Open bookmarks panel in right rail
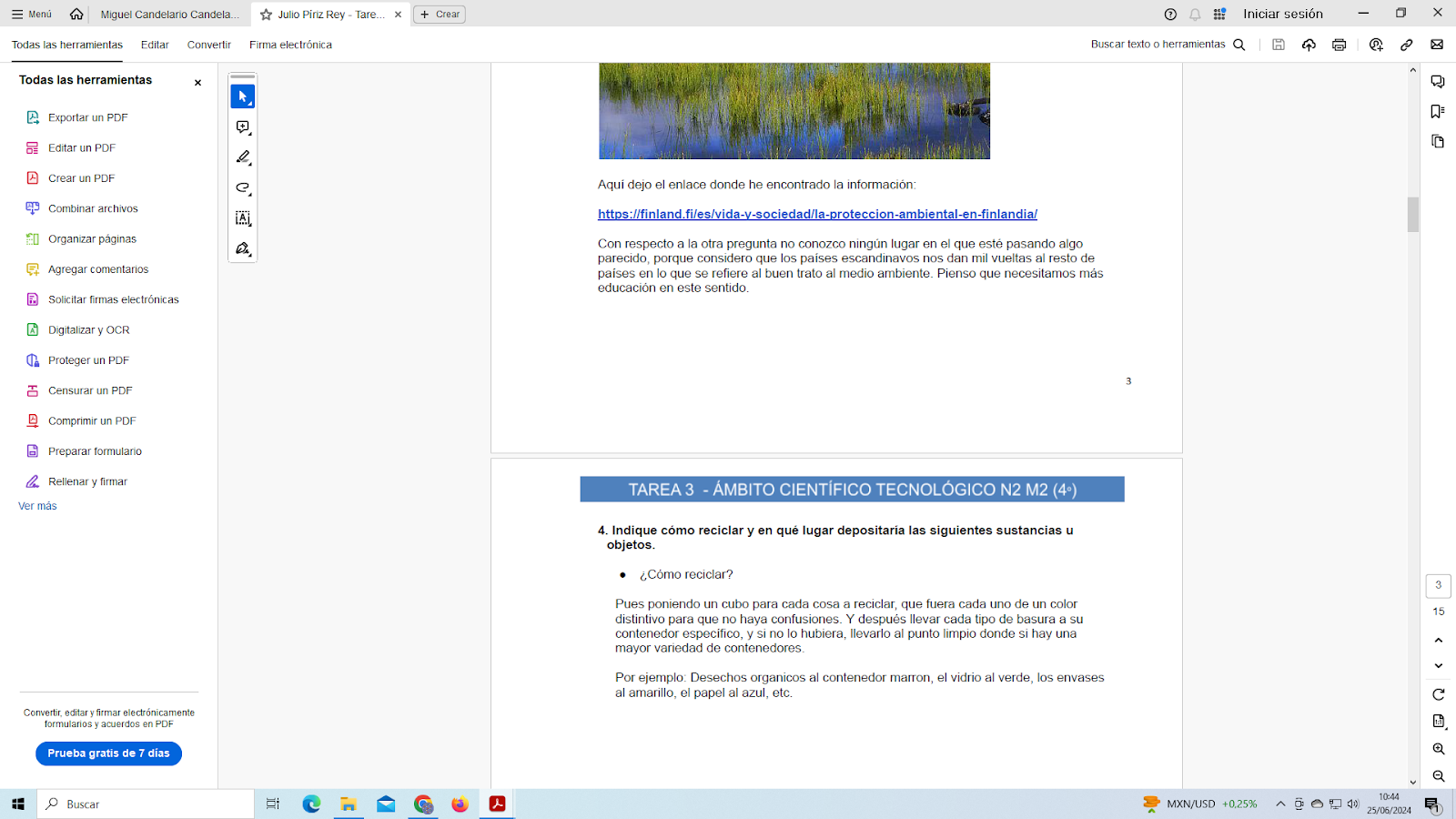The height and width of the screenshot is (819, 1456). point(1438,111)
